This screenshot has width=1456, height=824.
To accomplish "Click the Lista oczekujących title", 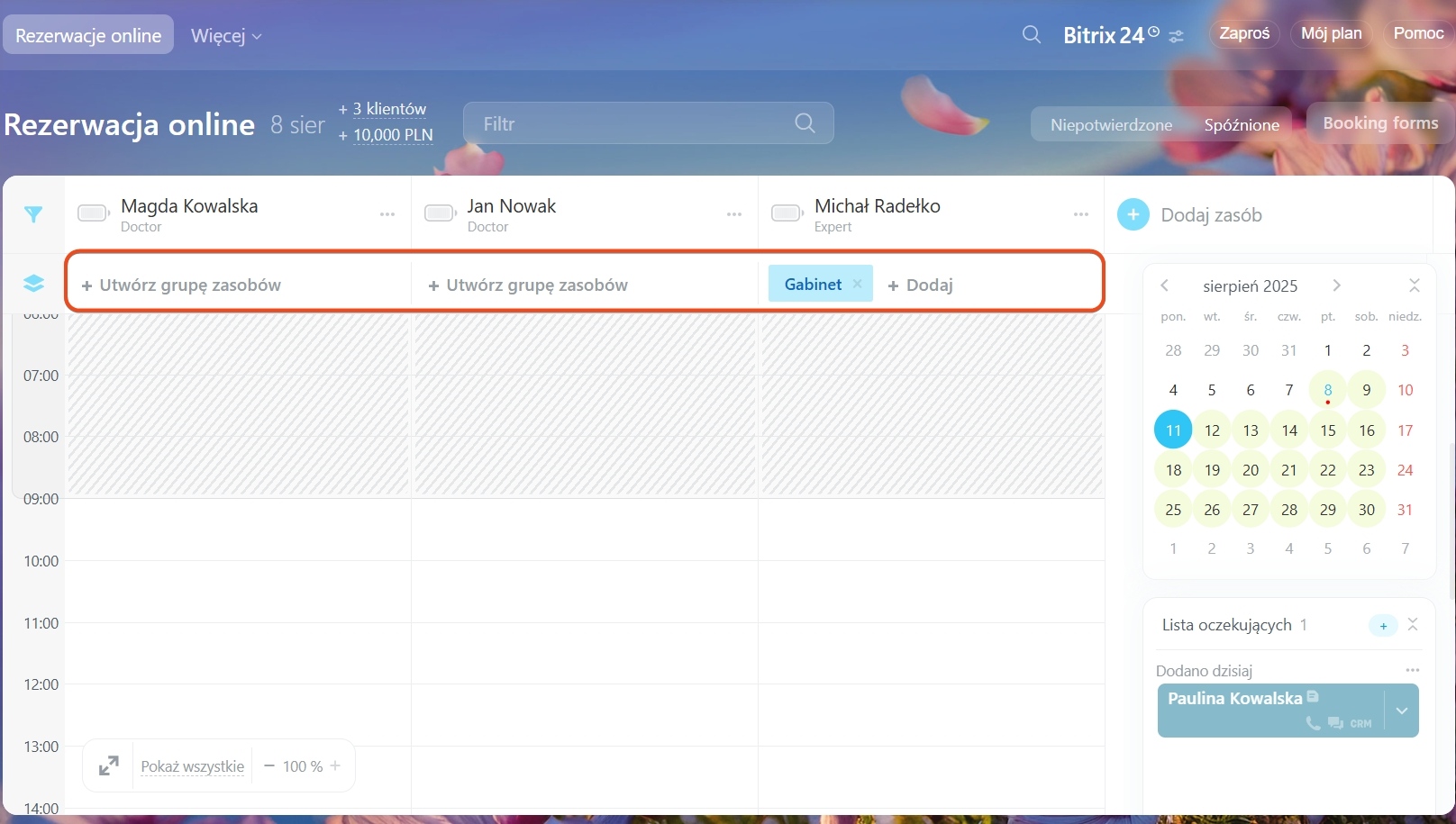I will (x=1226, y=625).
